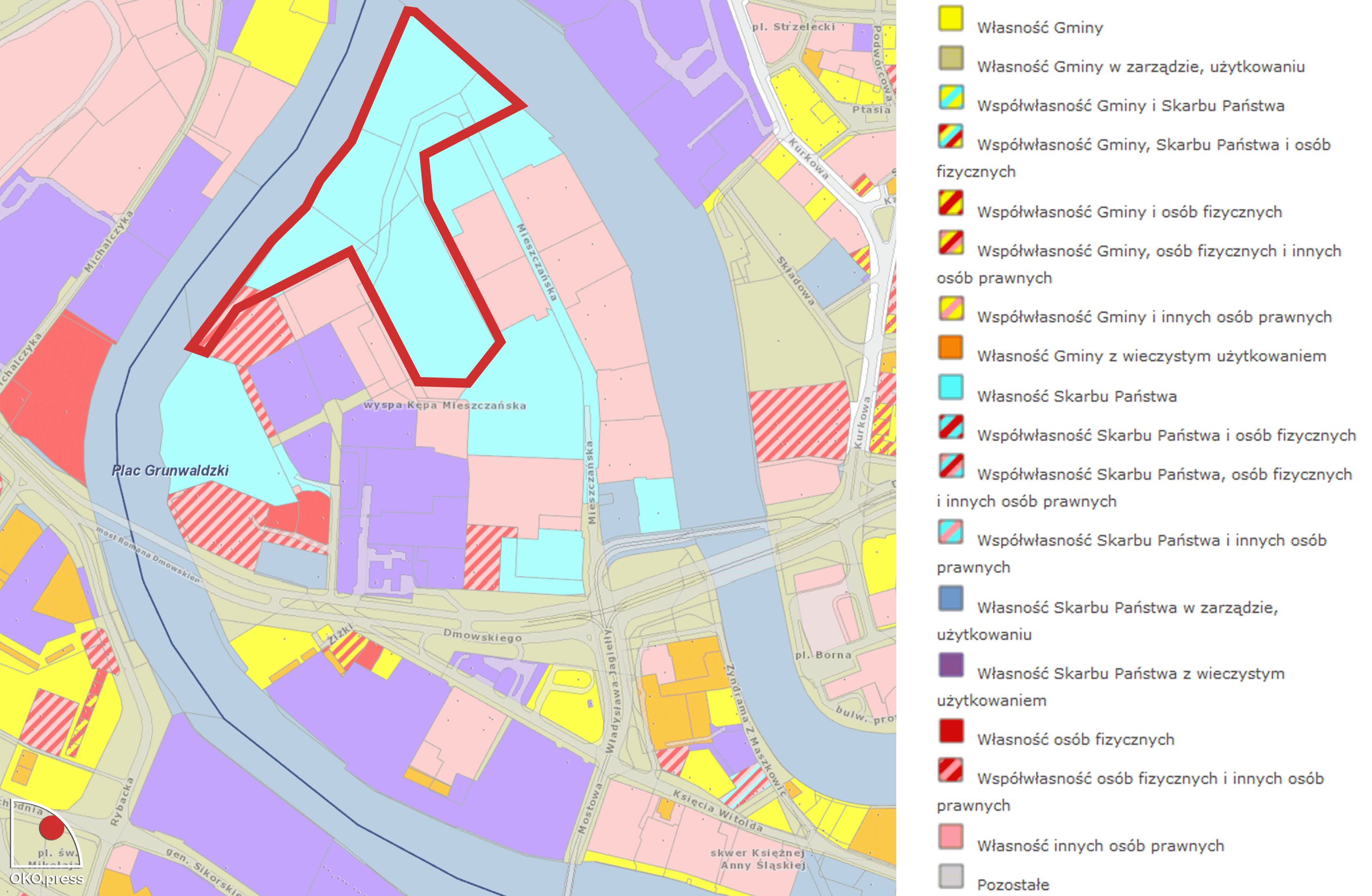Click the Współwłasność Gminy i Skarbu Państwa swatch
The width and height of the screenshot is (1372, 896).
pos(950,98)
